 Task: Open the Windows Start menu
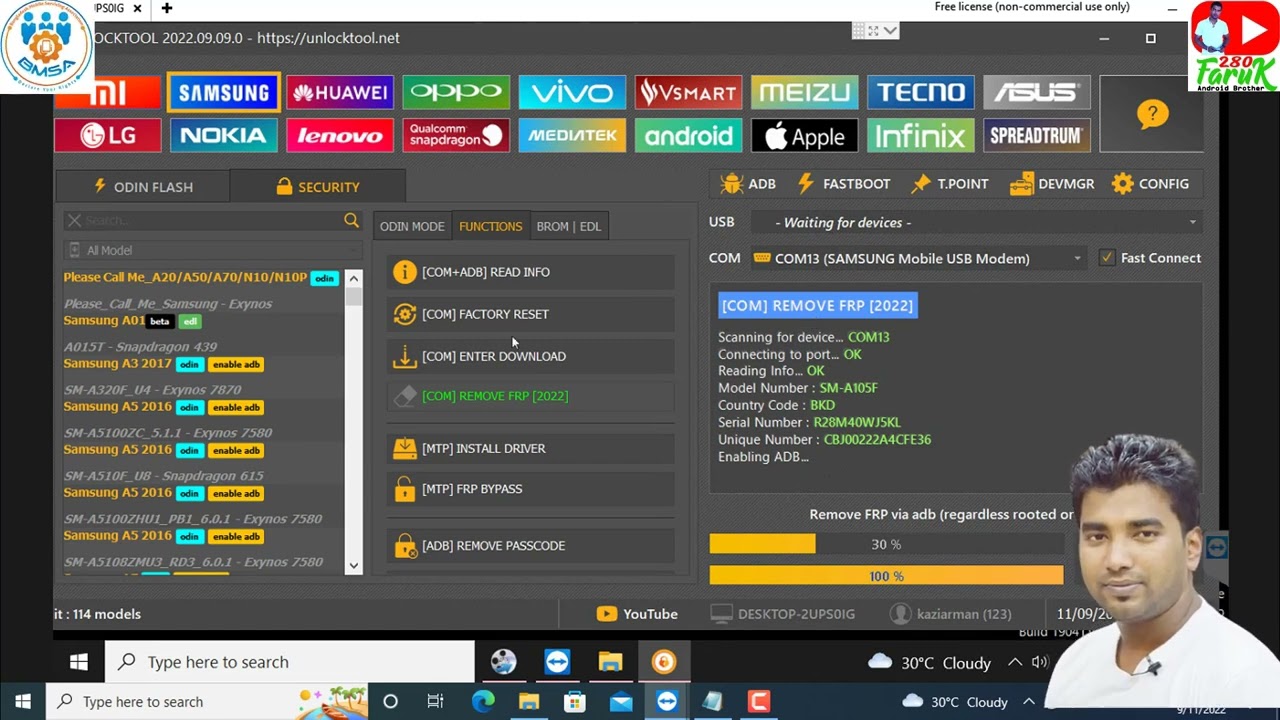click(23, 702)
